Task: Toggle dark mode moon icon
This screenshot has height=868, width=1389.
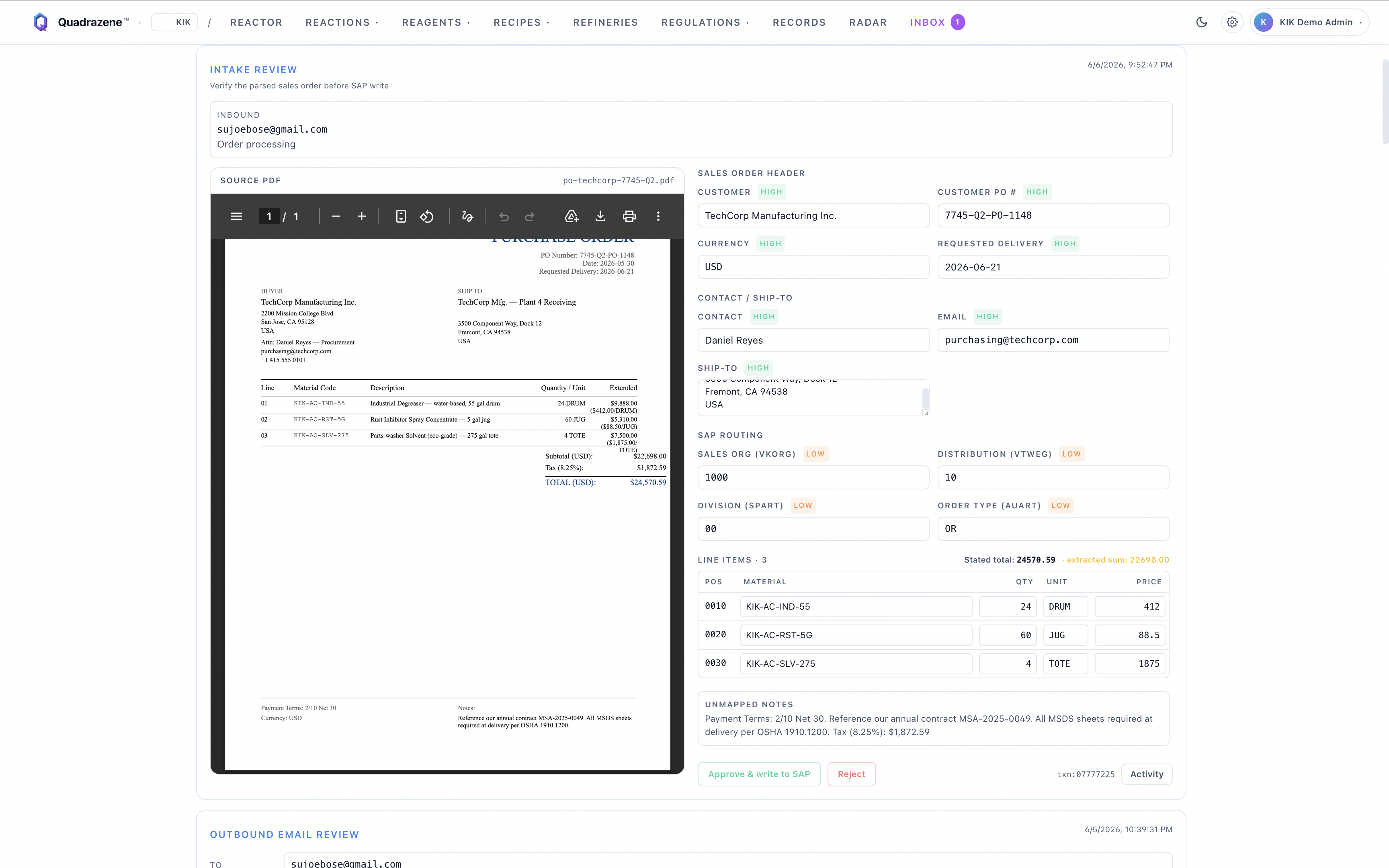Action: tap(1201, 22)
